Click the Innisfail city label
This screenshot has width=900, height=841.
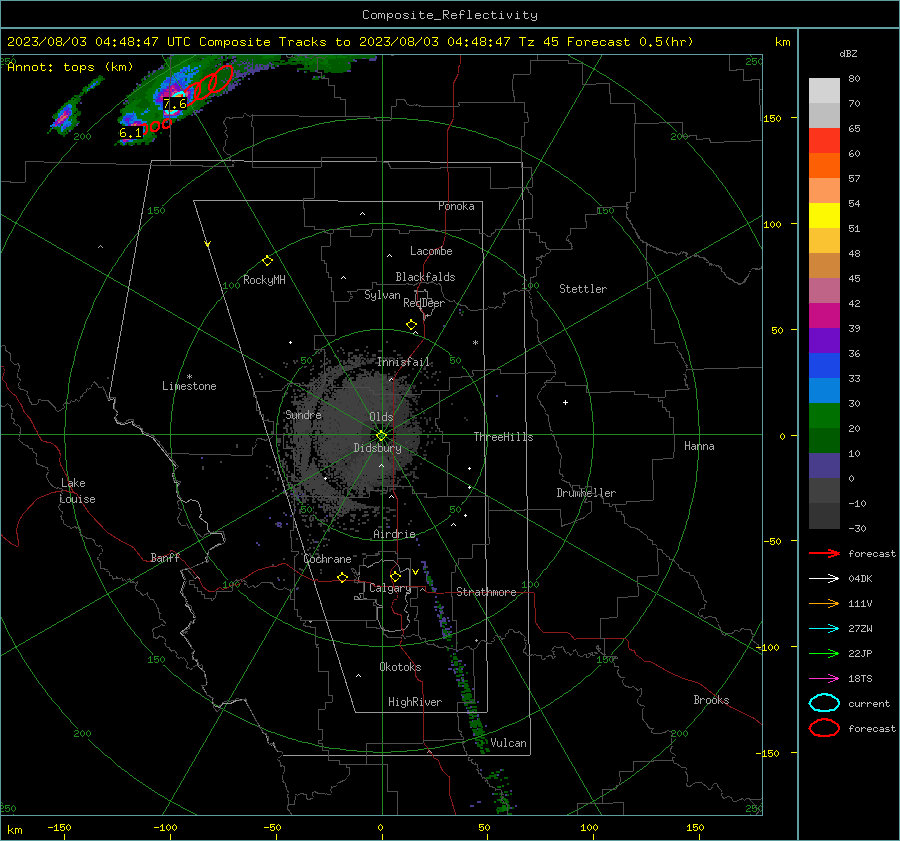click(x=403, y=362)
